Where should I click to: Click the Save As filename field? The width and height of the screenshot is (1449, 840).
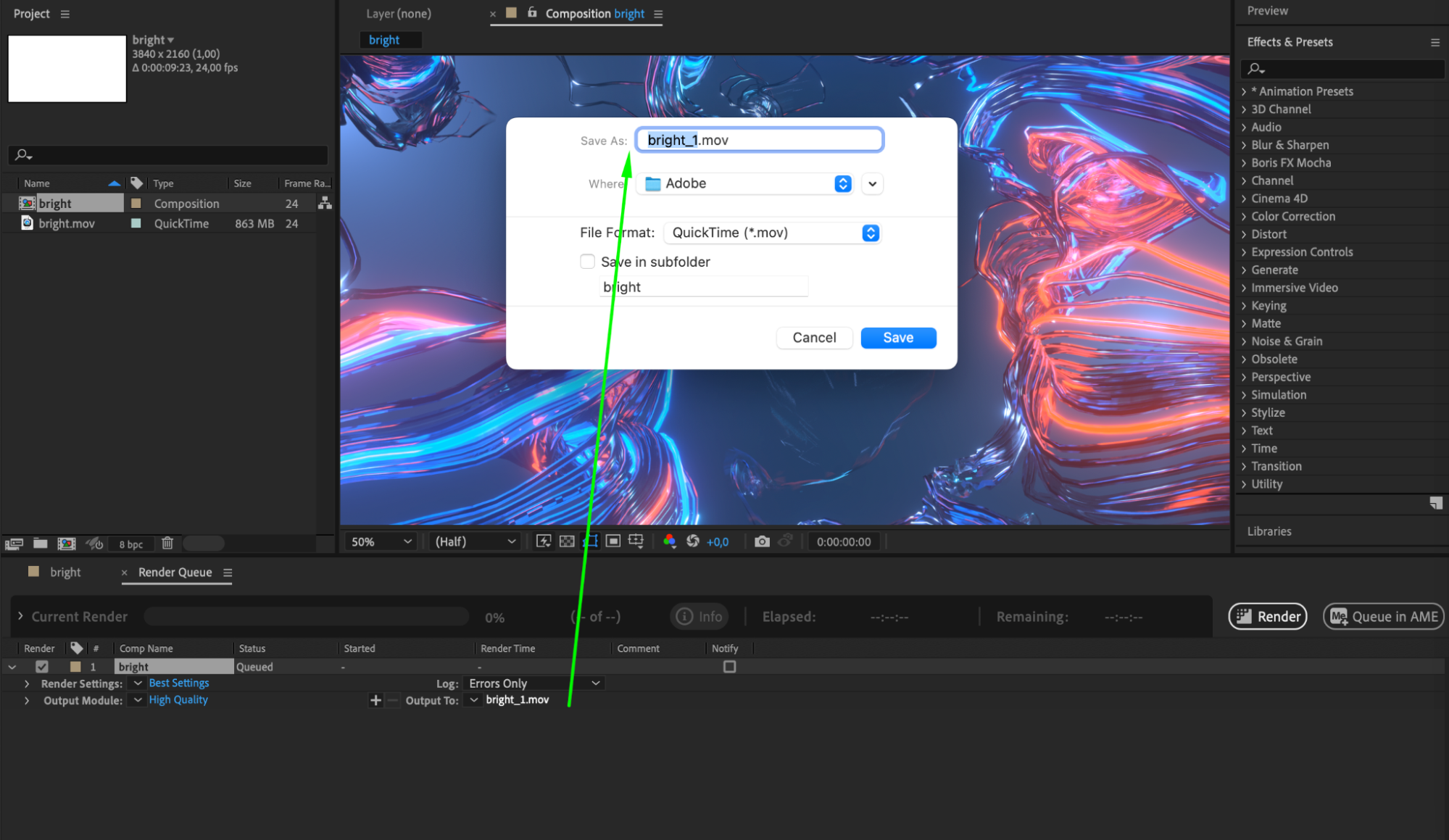coord(759,140)
